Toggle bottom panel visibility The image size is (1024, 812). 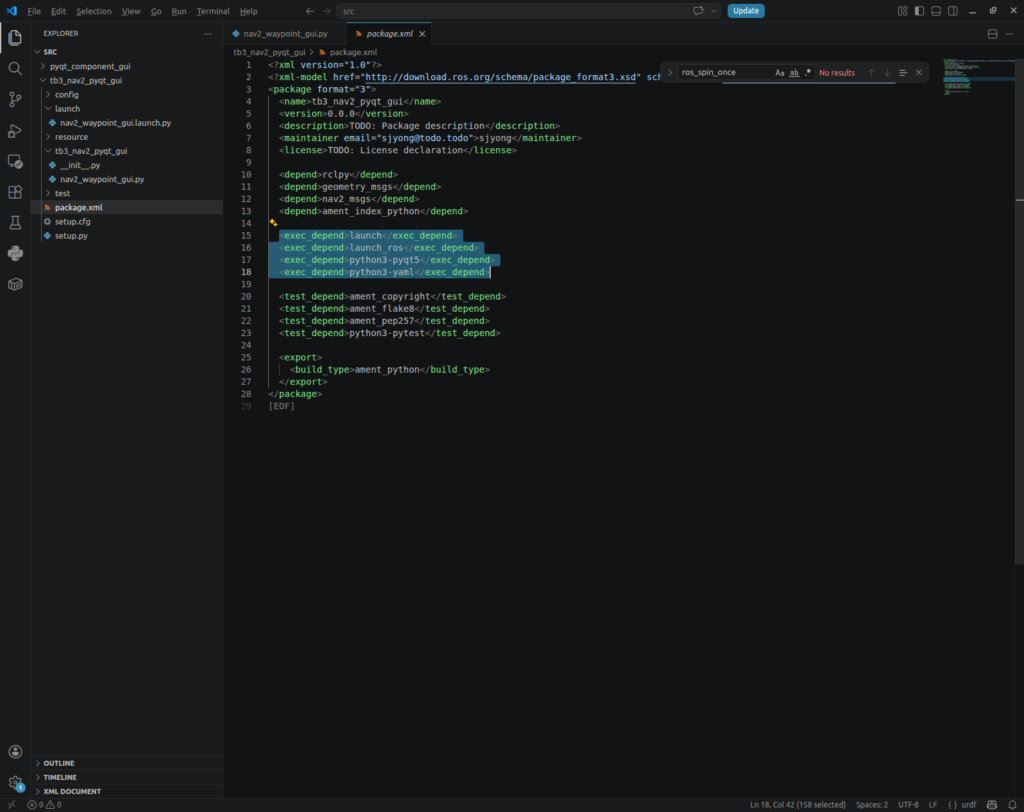click(936, 11)
